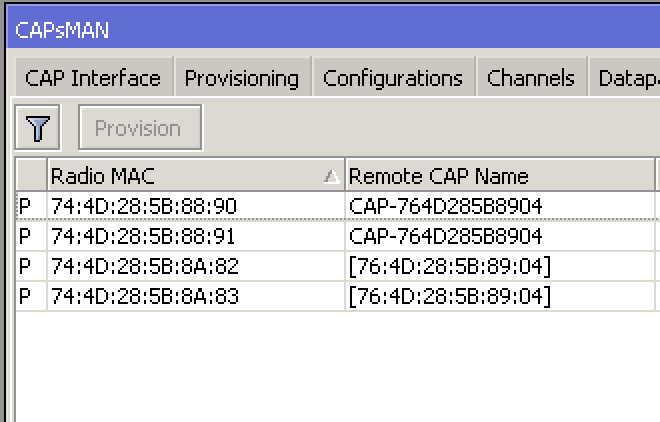
Task: Click CAP-764D285B8904 name in the 88:90 row
Action: click(445, 206)
